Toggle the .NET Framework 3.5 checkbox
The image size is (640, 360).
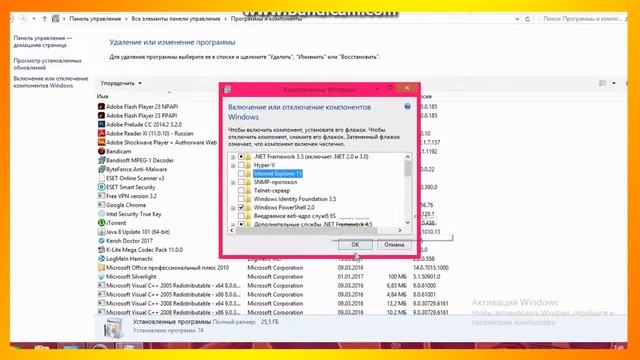[241, 157]
